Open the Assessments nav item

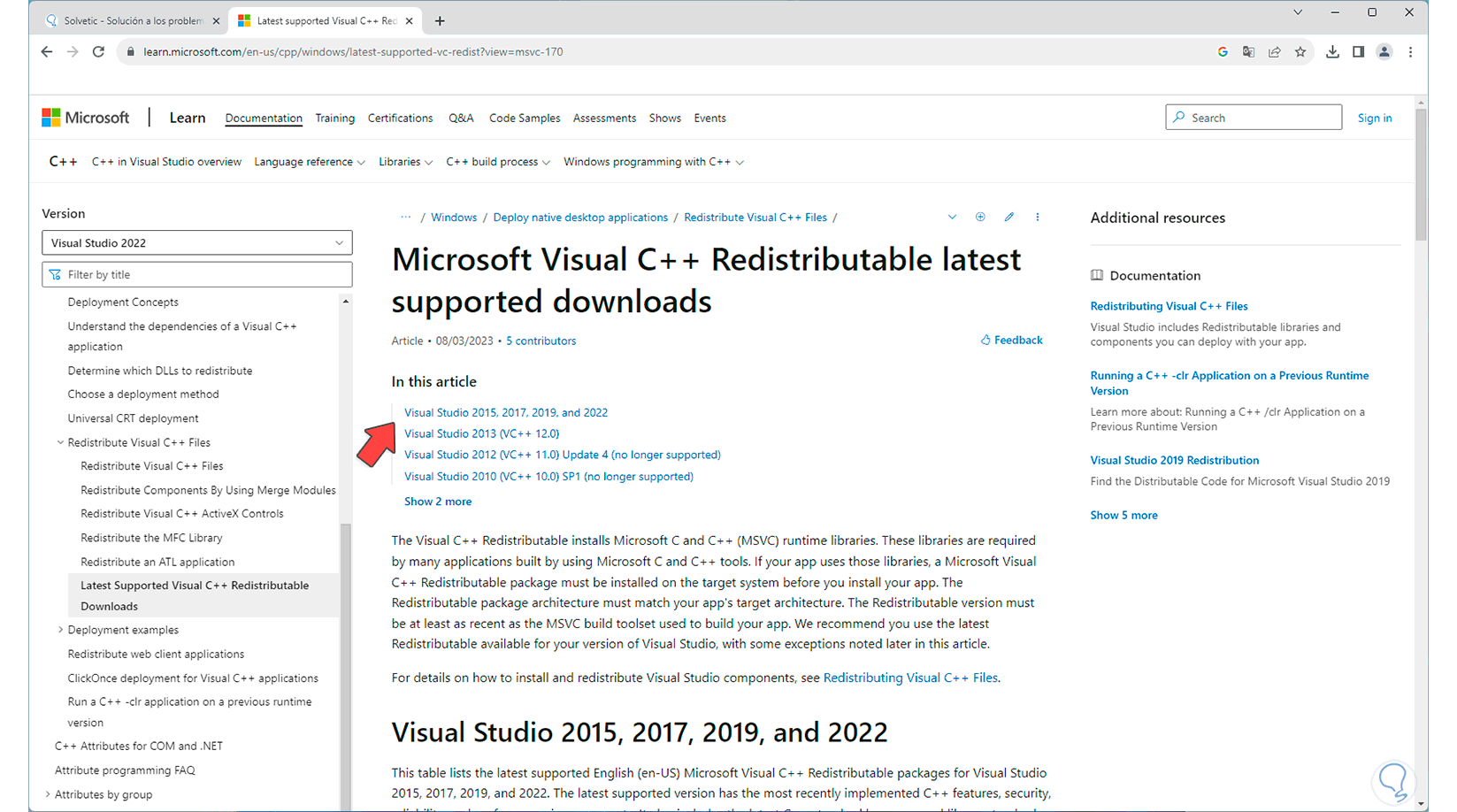(x=604, y=118)
